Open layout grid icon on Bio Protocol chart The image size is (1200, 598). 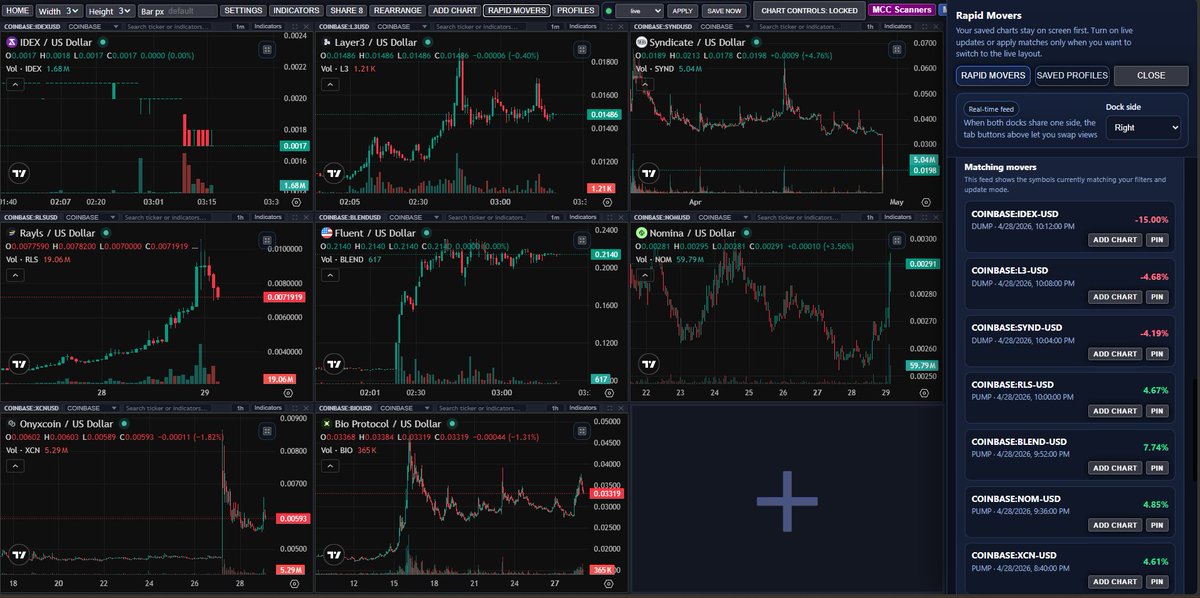582,431
